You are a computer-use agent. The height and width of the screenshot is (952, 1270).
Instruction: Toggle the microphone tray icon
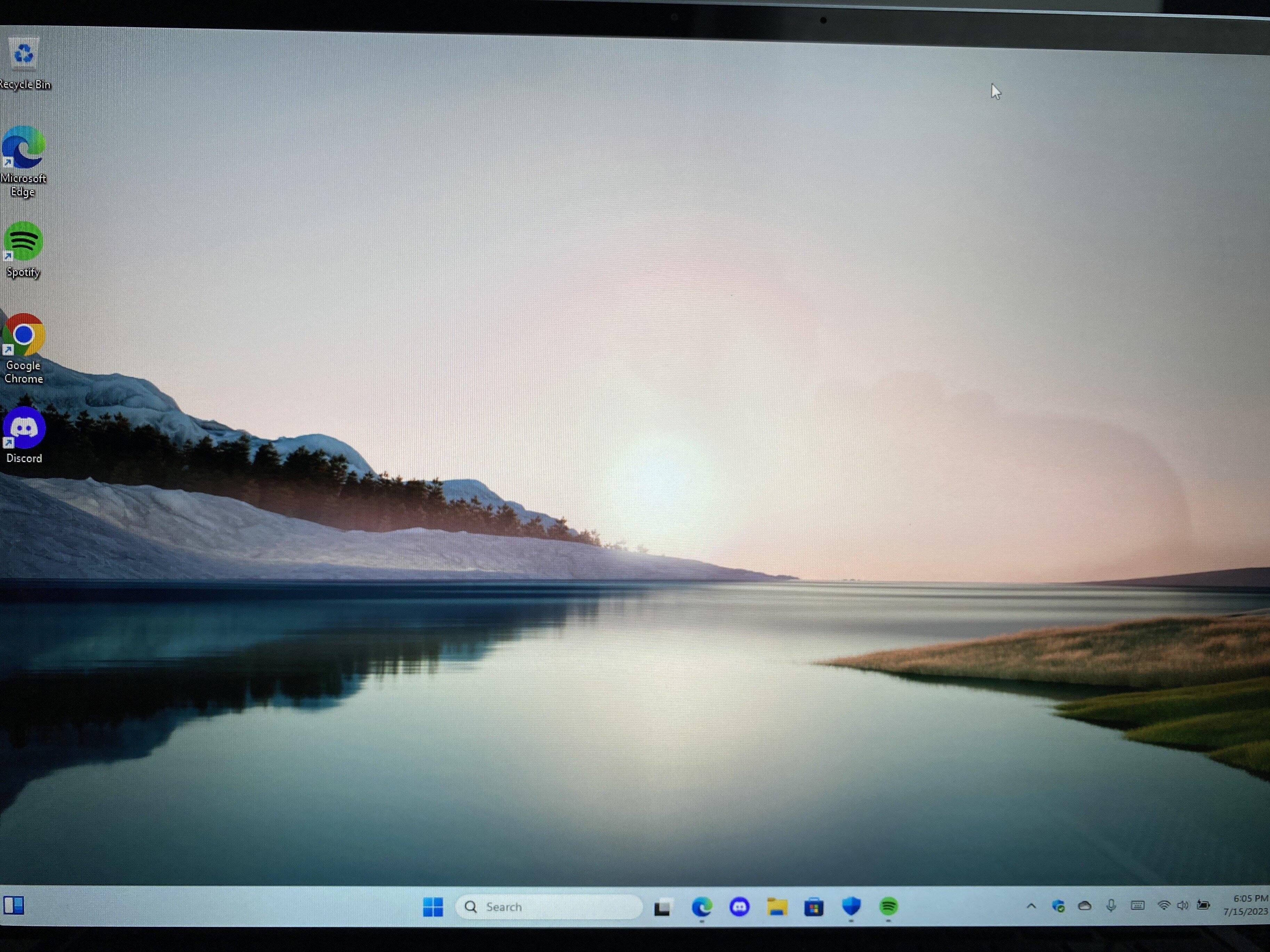pyautogui.click(x=1111, y=905)
